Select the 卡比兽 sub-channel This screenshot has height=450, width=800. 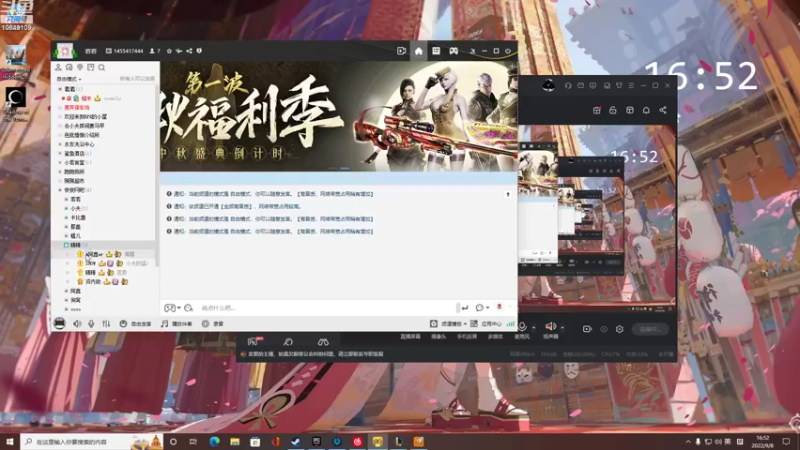click(78, 217)
